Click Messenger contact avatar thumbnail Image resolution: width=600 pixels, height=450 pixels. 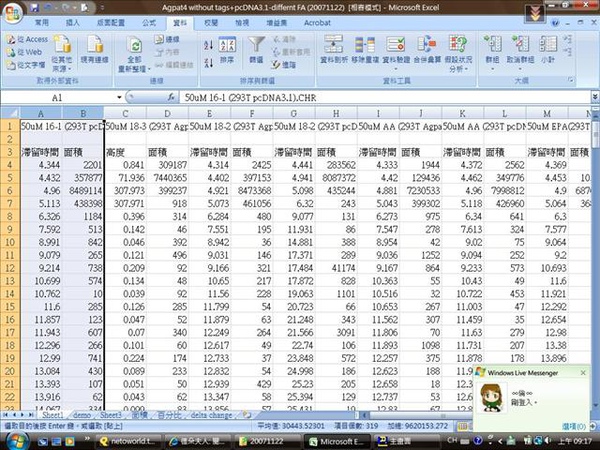tap(491, 398)
